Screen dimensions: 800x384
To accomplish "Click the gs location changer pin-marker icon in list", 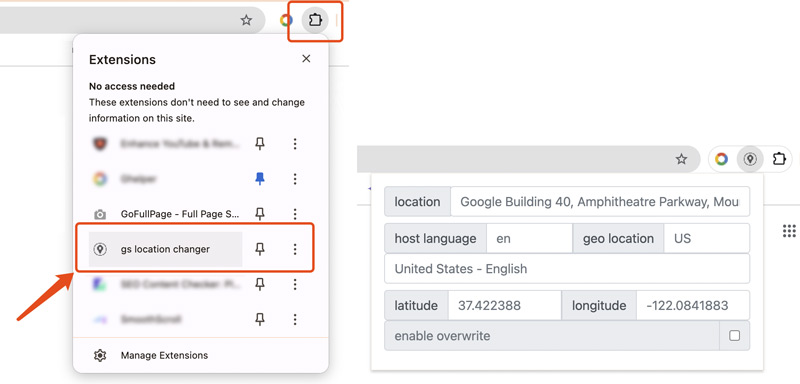I will point(100,249).
